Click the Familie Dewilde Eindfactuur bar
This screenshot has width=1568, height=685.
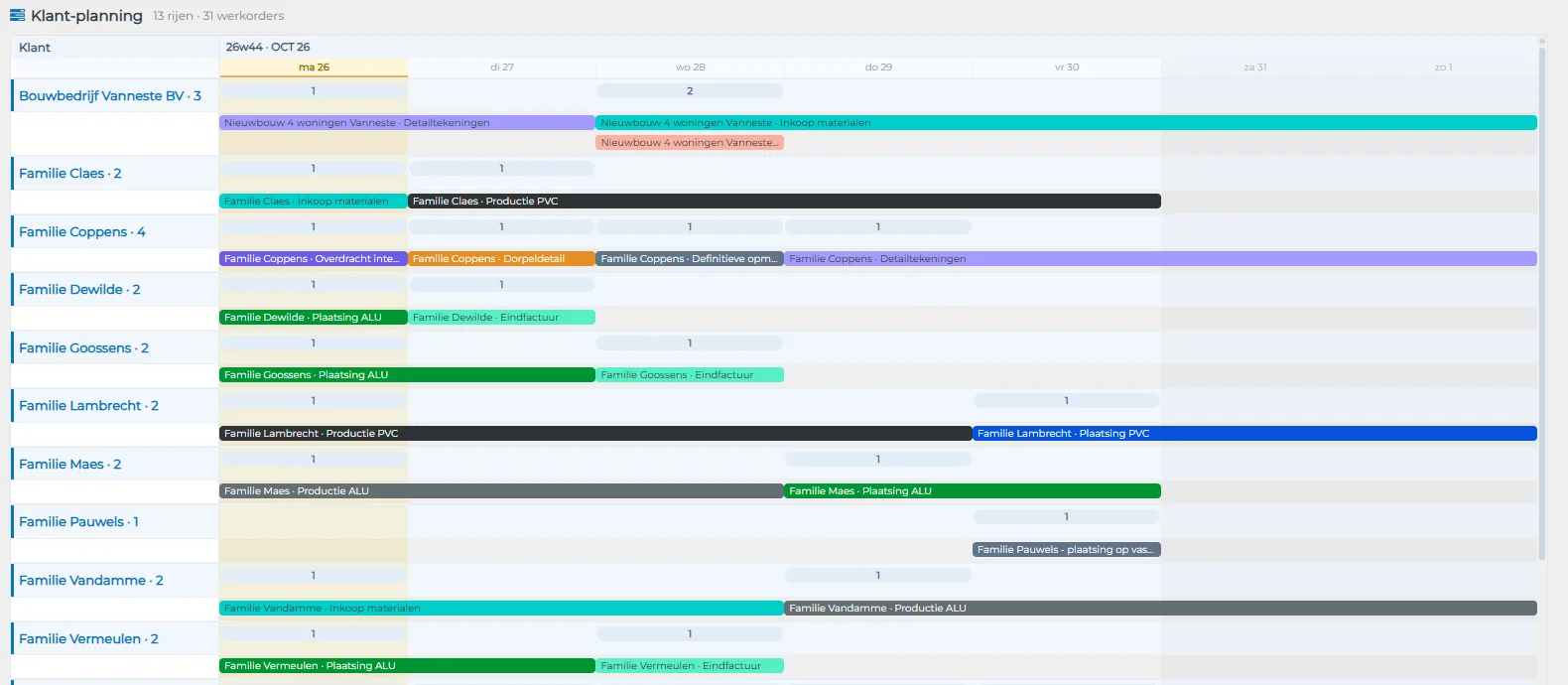(x=501, y=318)
